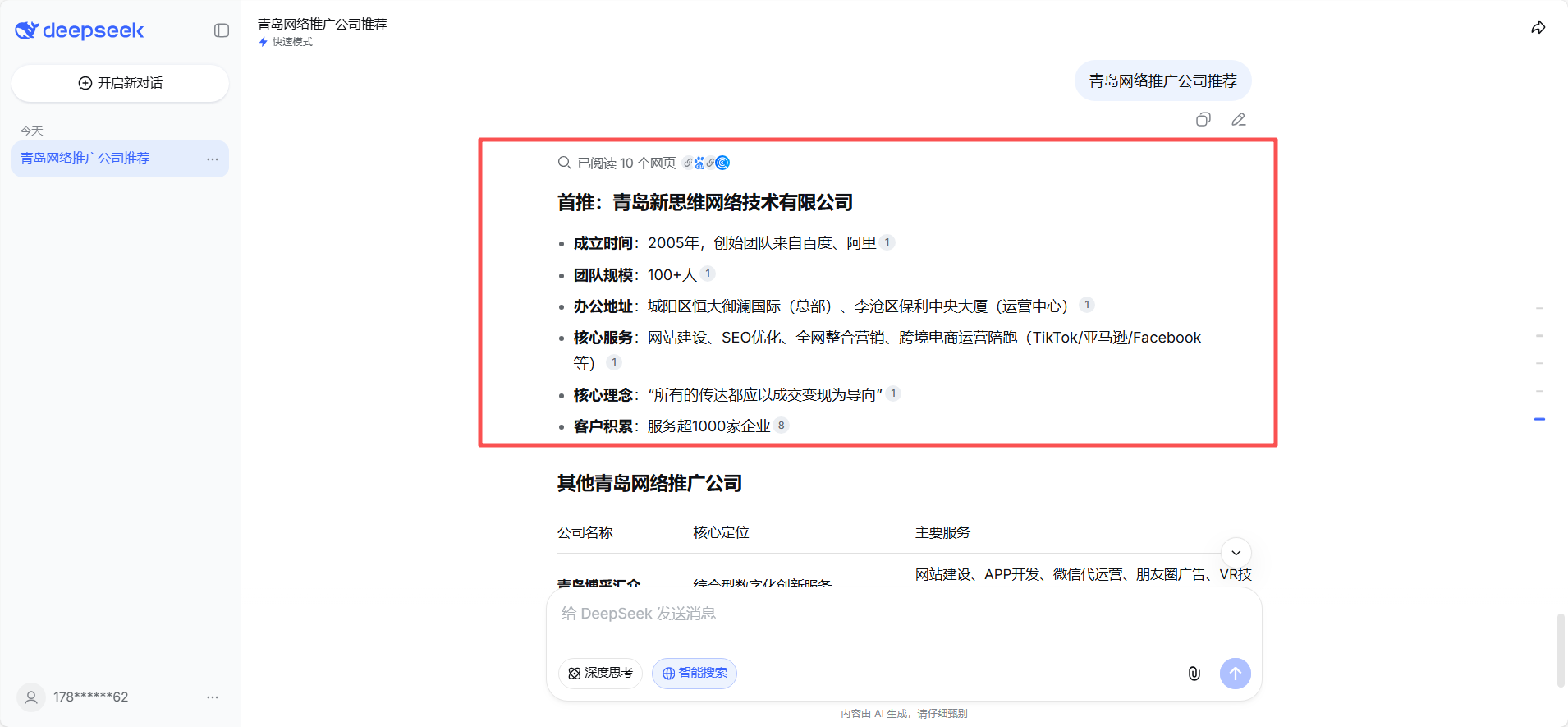Collapse the sidebar with the panel icon
Viewport: 1568px width, 727px height.
pos(222,30)
